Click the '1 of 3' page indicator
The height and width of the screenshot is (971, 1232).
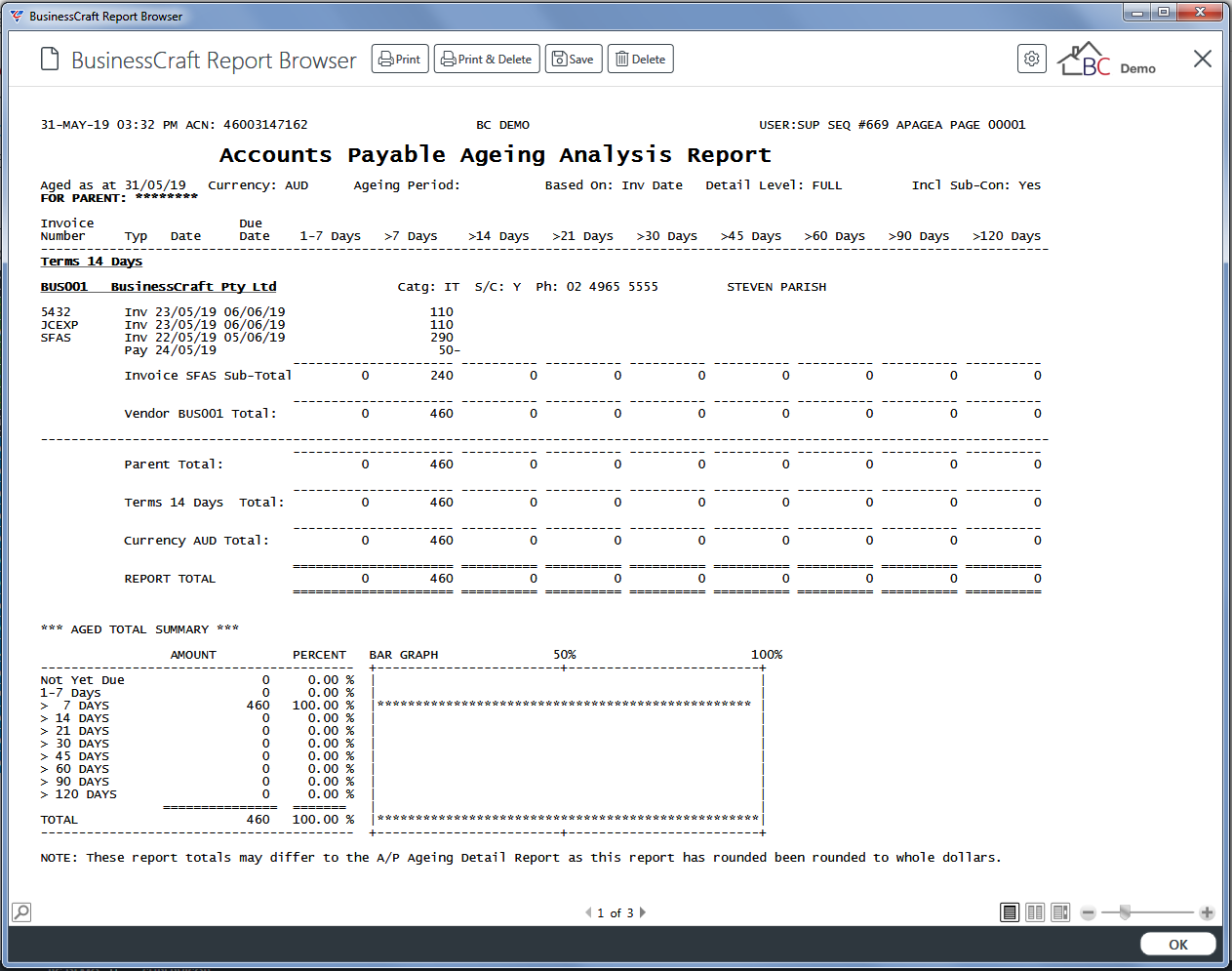(616, 913)
